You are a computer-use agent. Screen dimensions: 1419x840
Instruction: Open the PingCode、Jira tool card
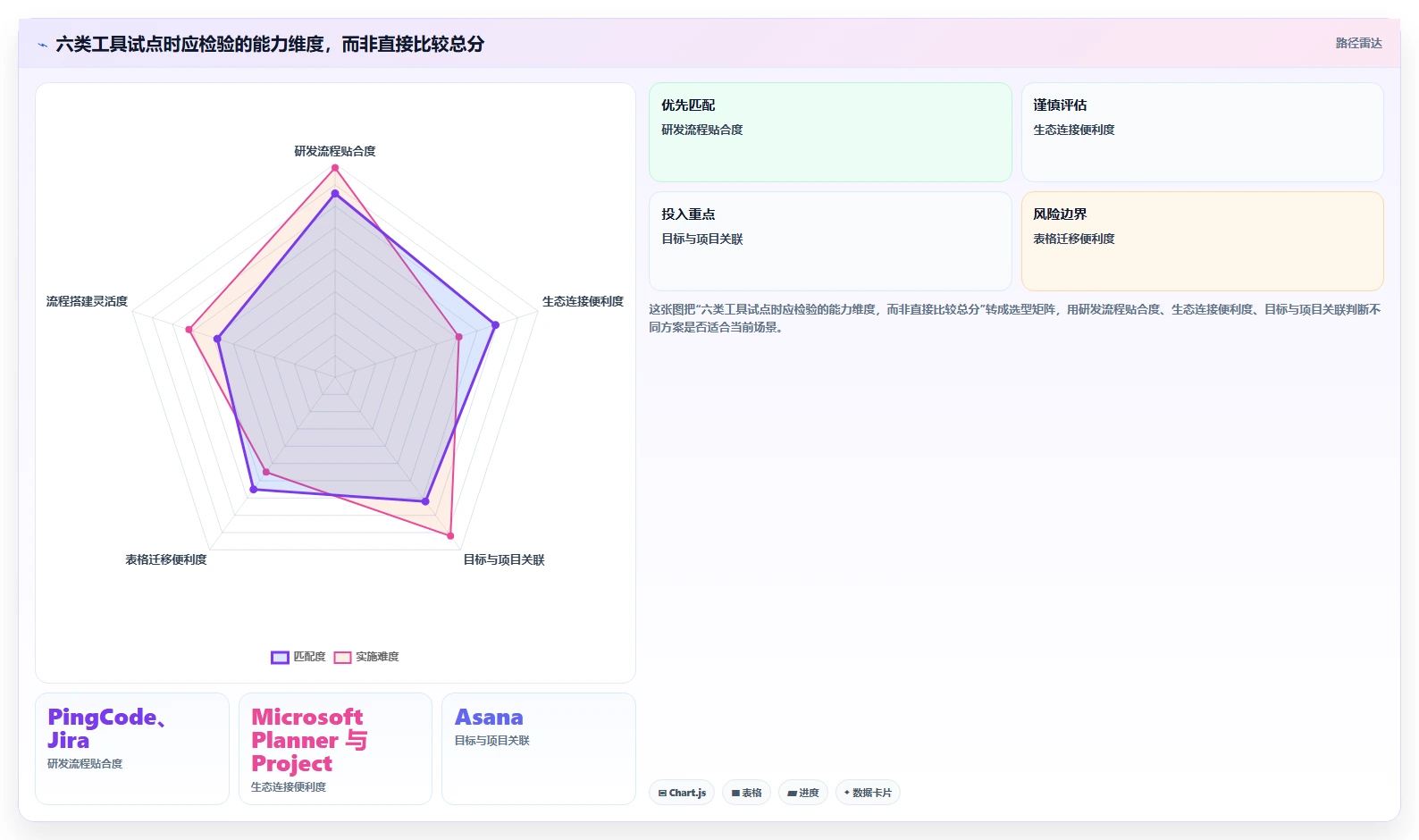coord(132,749)
